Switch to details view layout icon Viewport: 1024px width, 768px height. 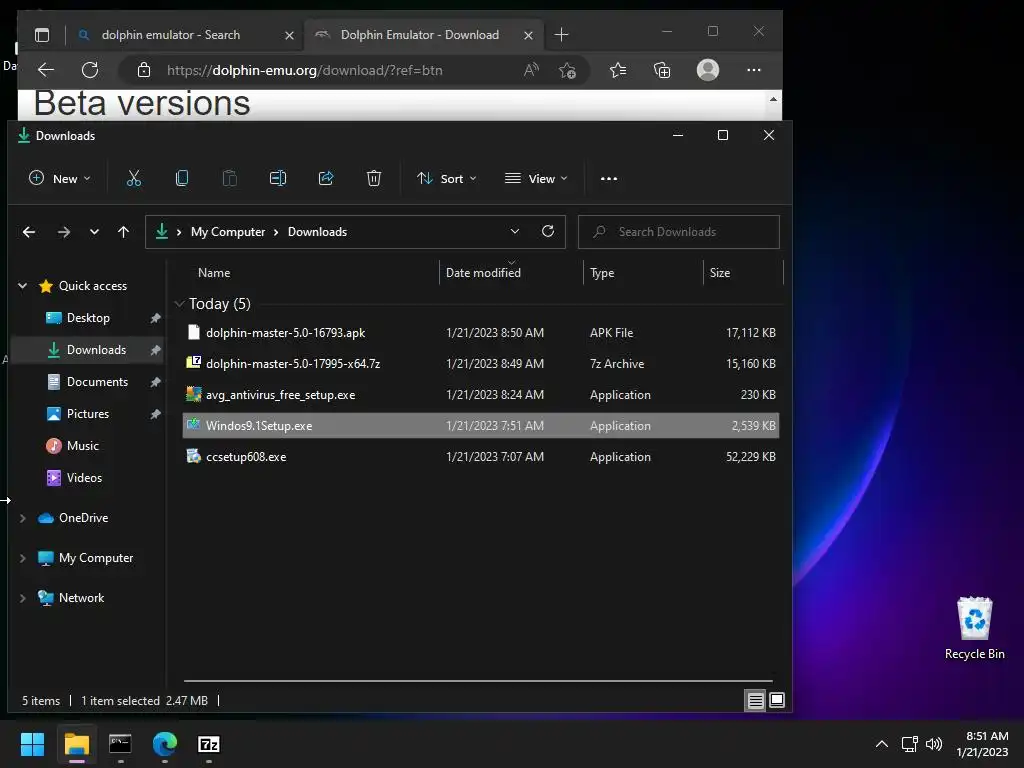pyautogui.click(x=756, y=700)
